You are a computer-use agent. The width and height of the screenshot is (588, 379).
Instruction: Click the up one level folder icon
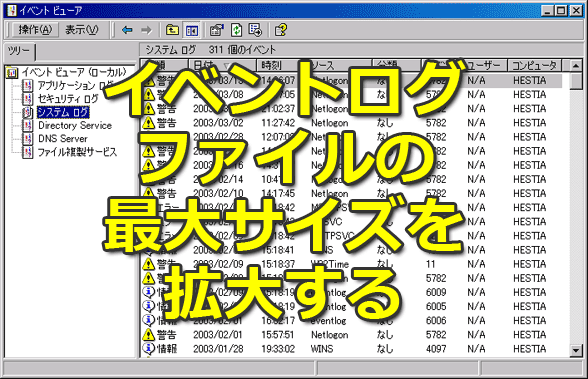tap(172, 30)
